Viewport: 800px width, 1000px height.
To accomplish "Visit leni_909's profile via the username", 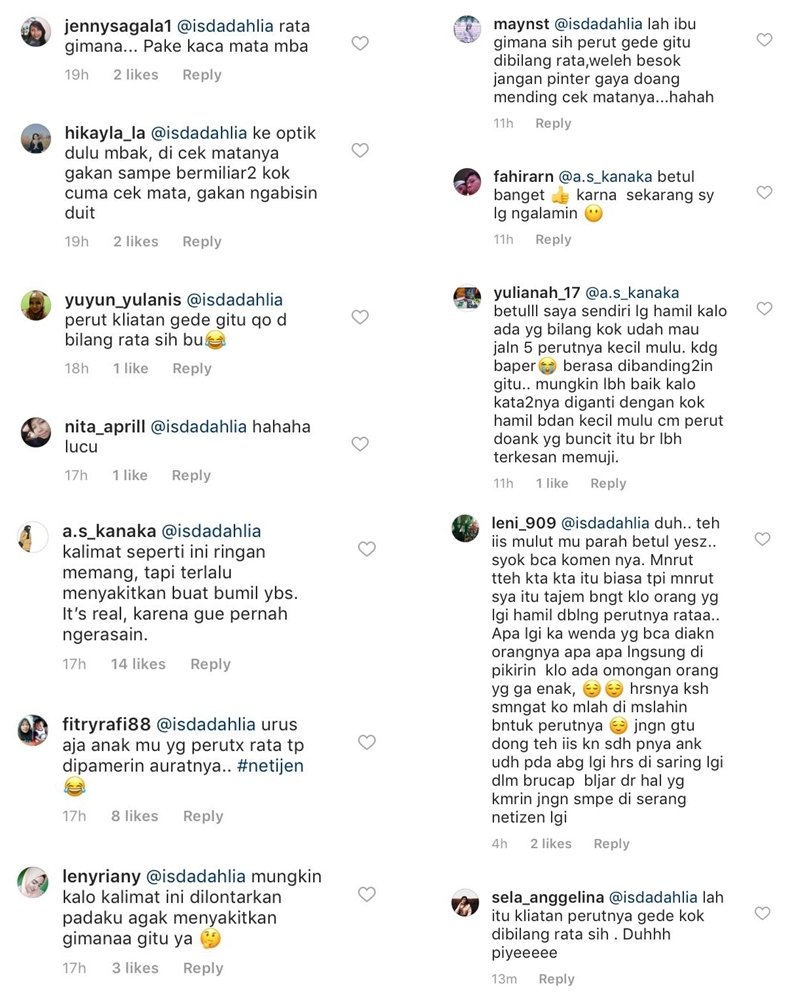I will coord(523,523).
